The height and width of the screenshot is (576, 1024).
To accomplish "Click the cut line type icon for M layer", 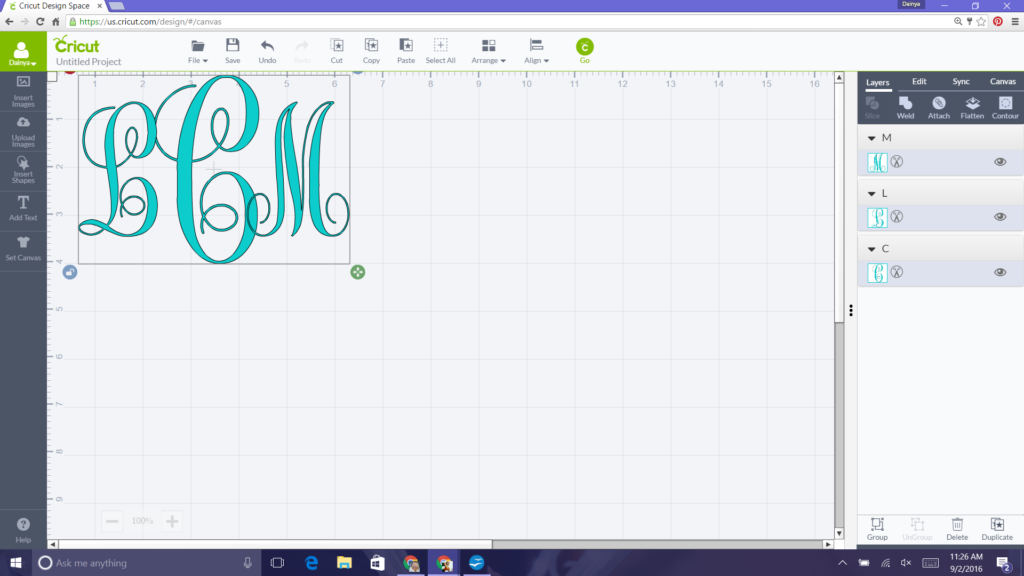I will (x=897, y=162).
